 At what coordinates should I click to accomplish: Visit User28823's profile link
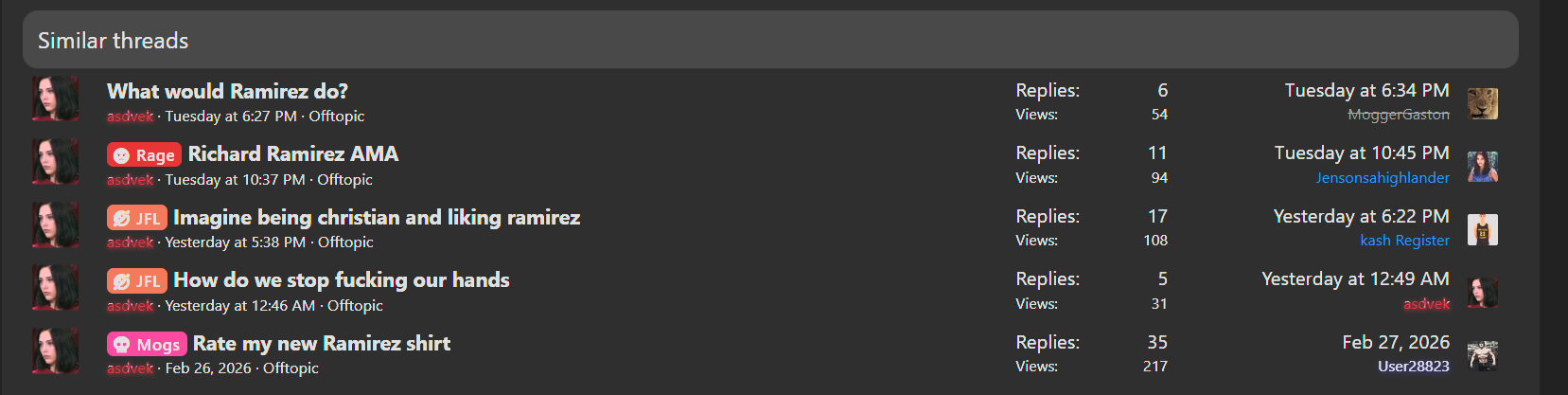pyautogui.click(x=1413, y=367)
